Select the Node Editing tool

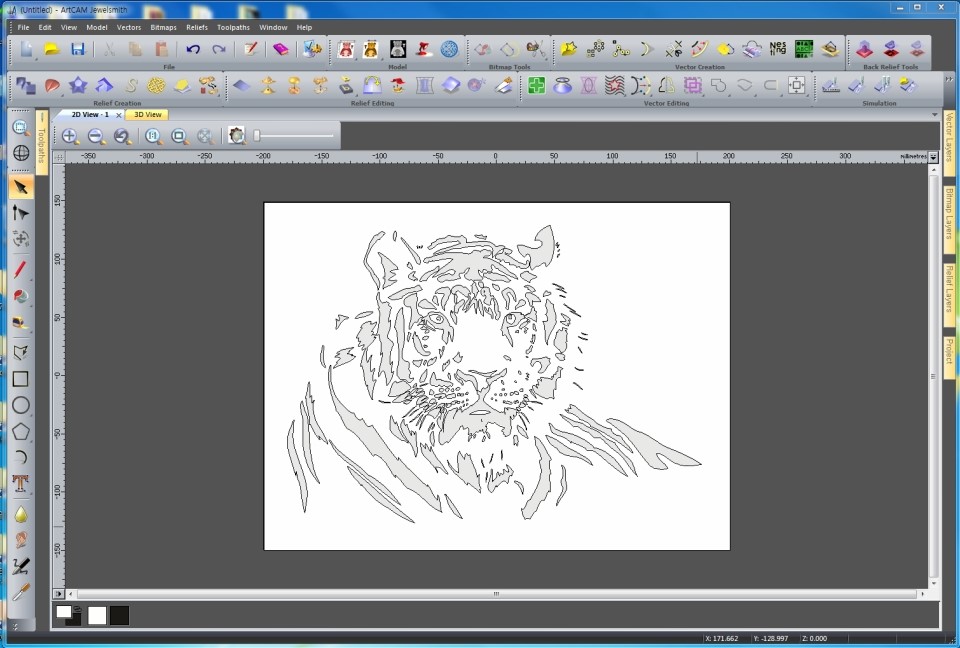[x=21, y=213]
